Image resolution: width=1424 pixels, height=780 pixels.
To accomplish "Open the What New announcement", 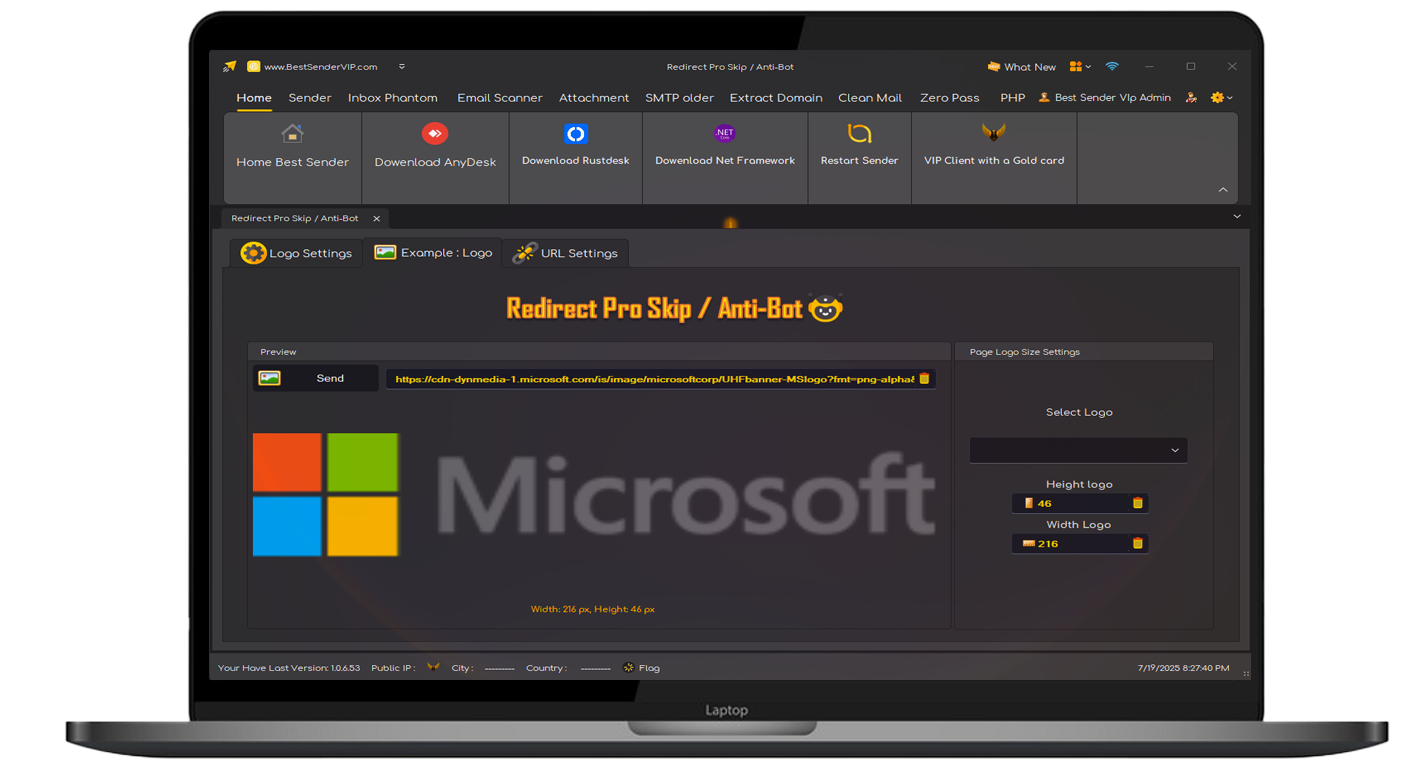I will point(1021,67).
